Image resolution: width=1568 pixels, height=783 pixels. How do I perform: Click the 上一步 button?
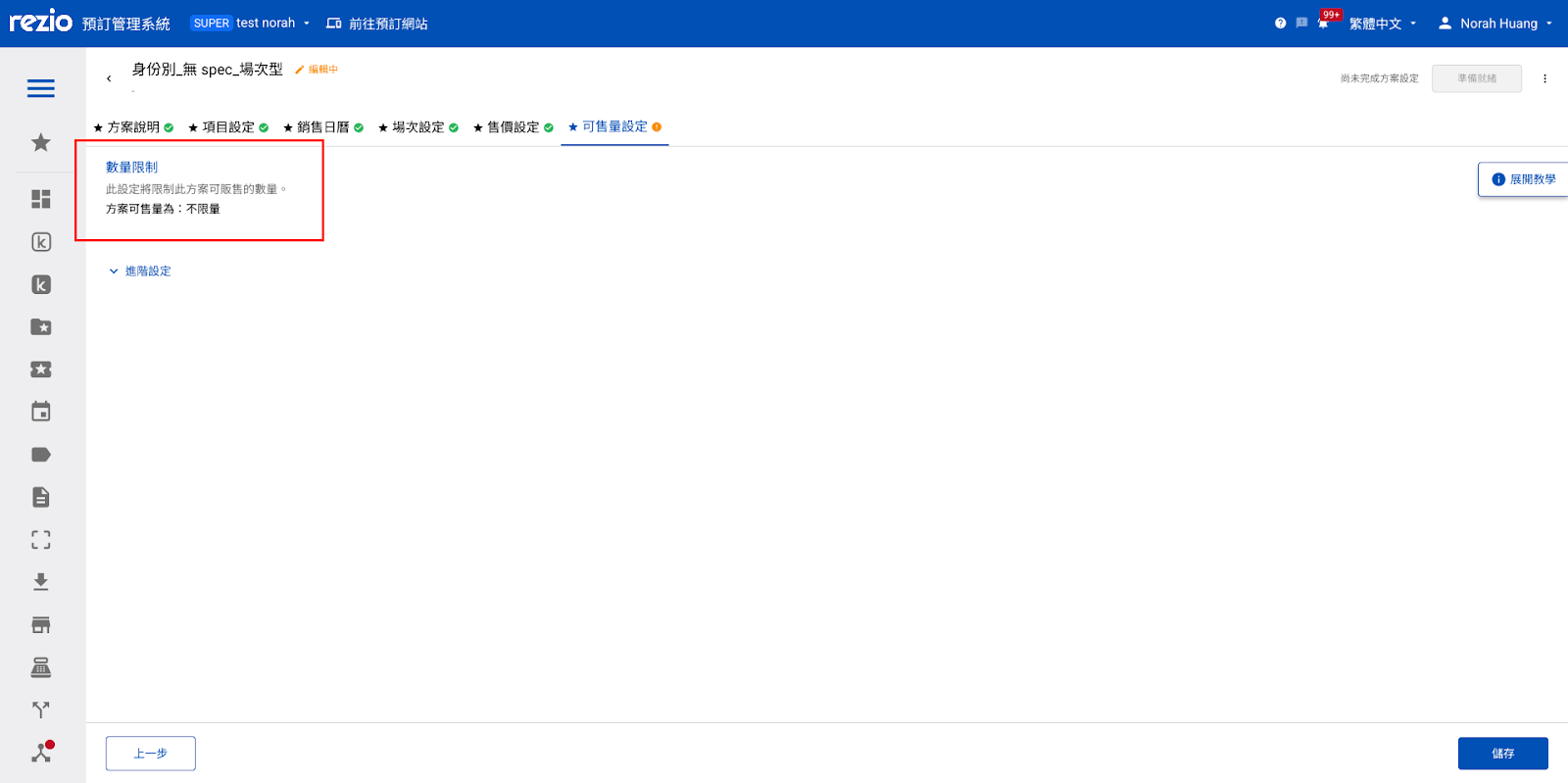click(151, 754)
